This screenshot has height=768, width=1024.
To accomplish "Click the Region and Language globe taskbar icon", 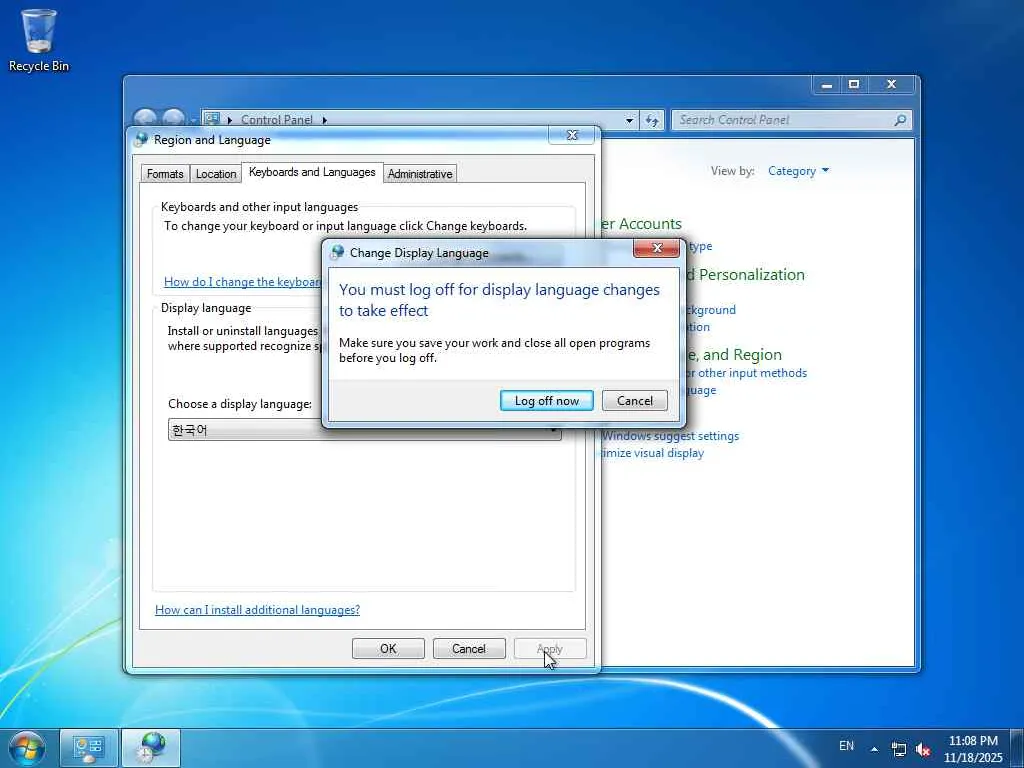I will [151, 748].
